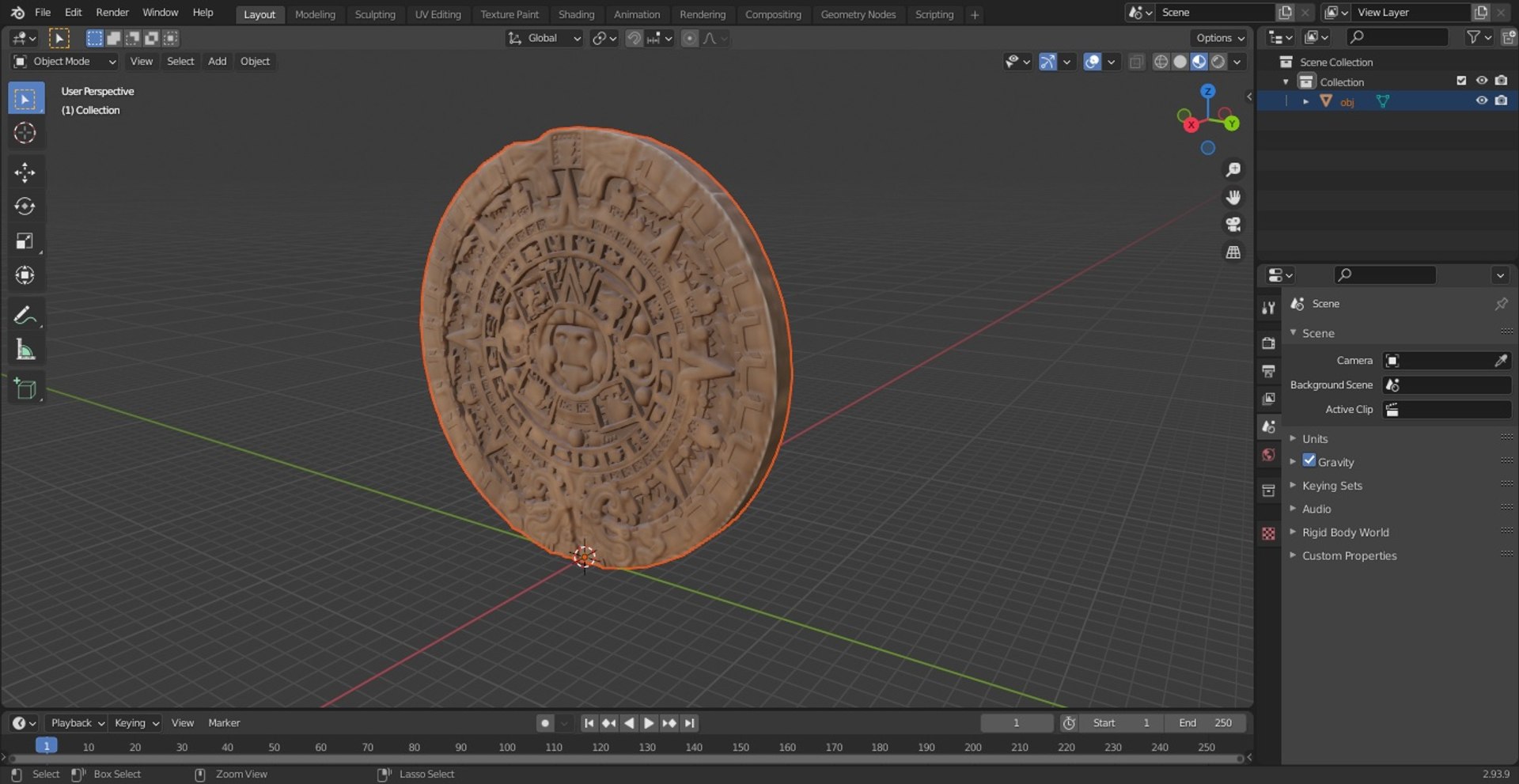Switch to material preview shading
Screen dimensions: 1519x784
[1199, 62]
